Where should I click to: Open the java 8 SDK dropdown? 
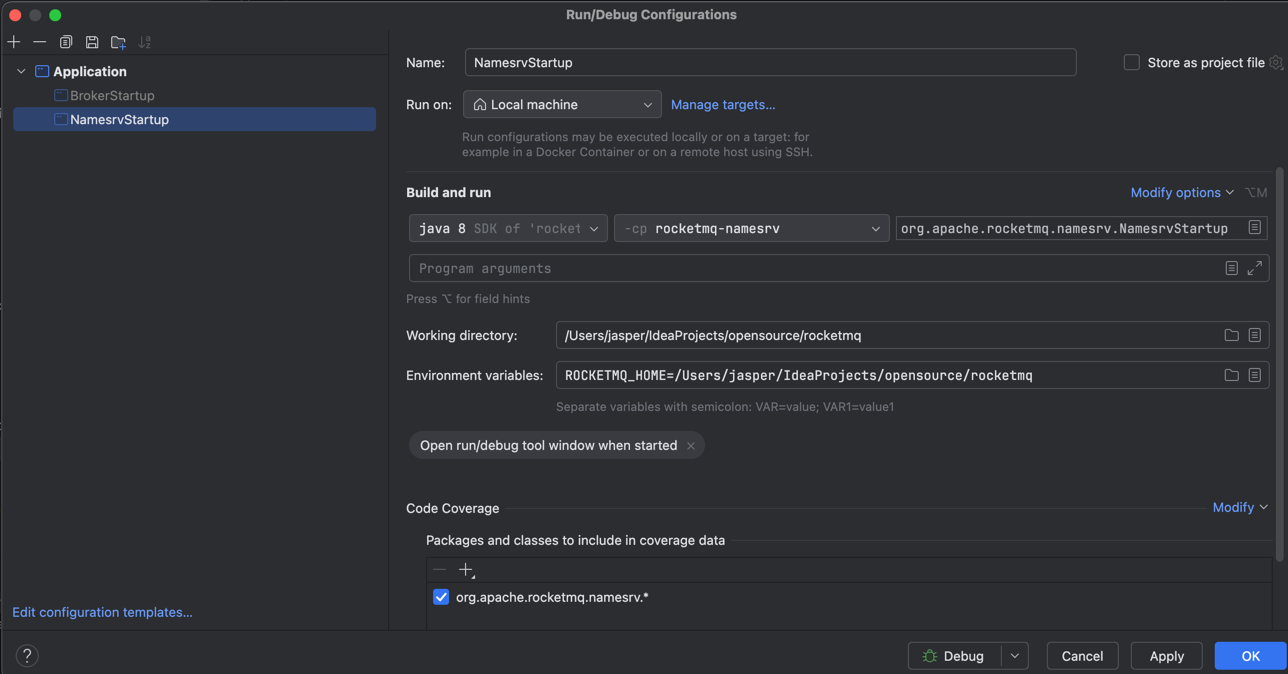[x=508, y=228]
